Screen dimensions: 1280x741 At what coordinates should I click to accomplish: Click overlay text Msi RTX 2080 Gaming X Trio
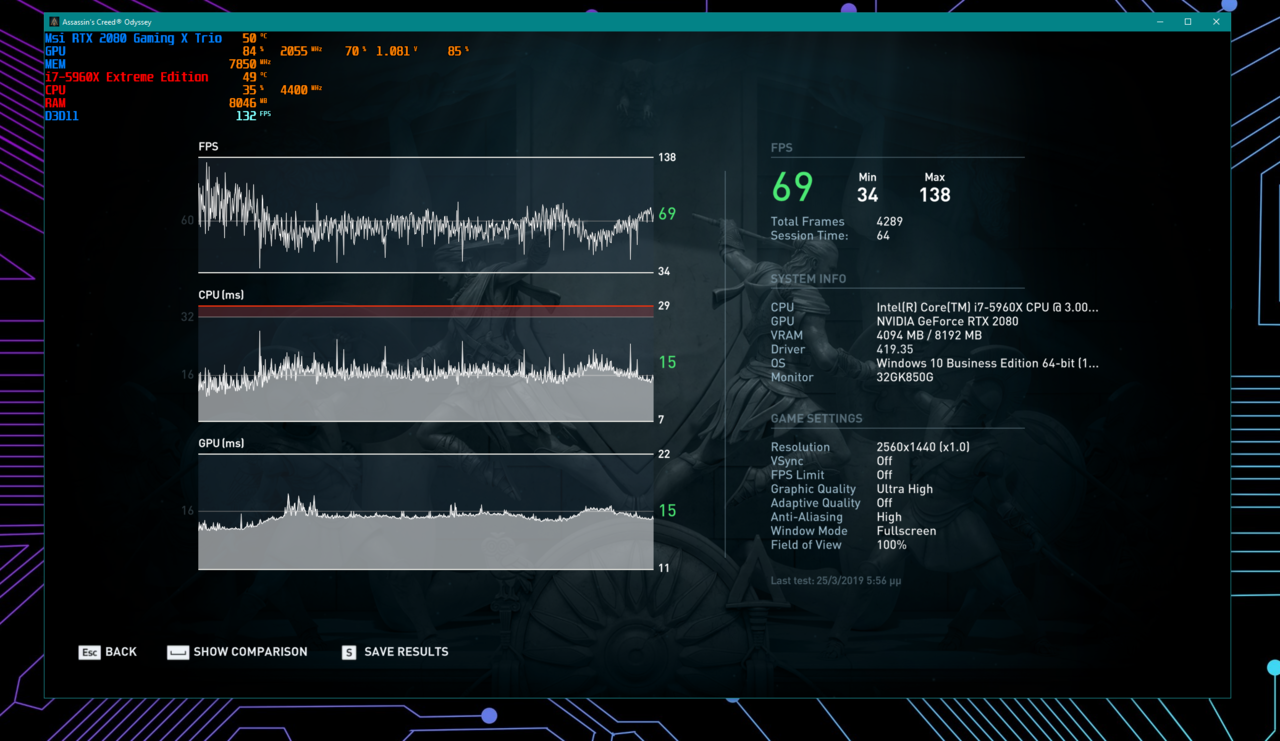tap(133, 38)
